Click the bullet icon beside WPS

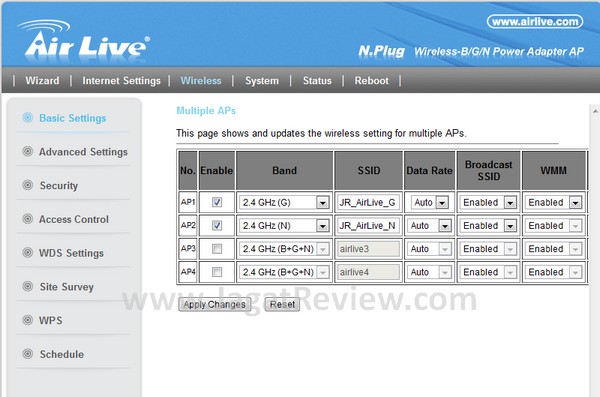pyautogui.click(x=28, y=320)
